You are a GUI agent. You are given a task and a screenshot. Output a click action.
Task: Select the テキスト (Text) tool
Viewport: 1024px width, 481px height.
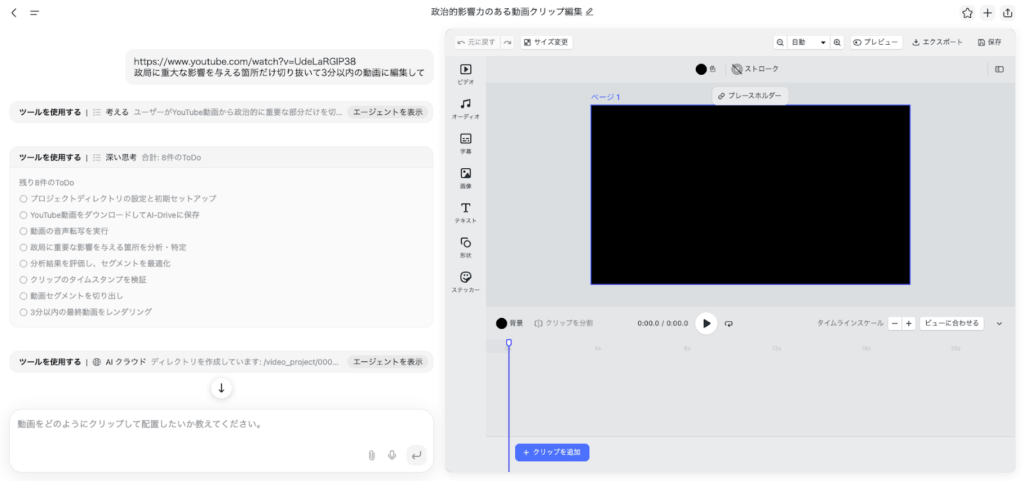(x=465, y=212)
